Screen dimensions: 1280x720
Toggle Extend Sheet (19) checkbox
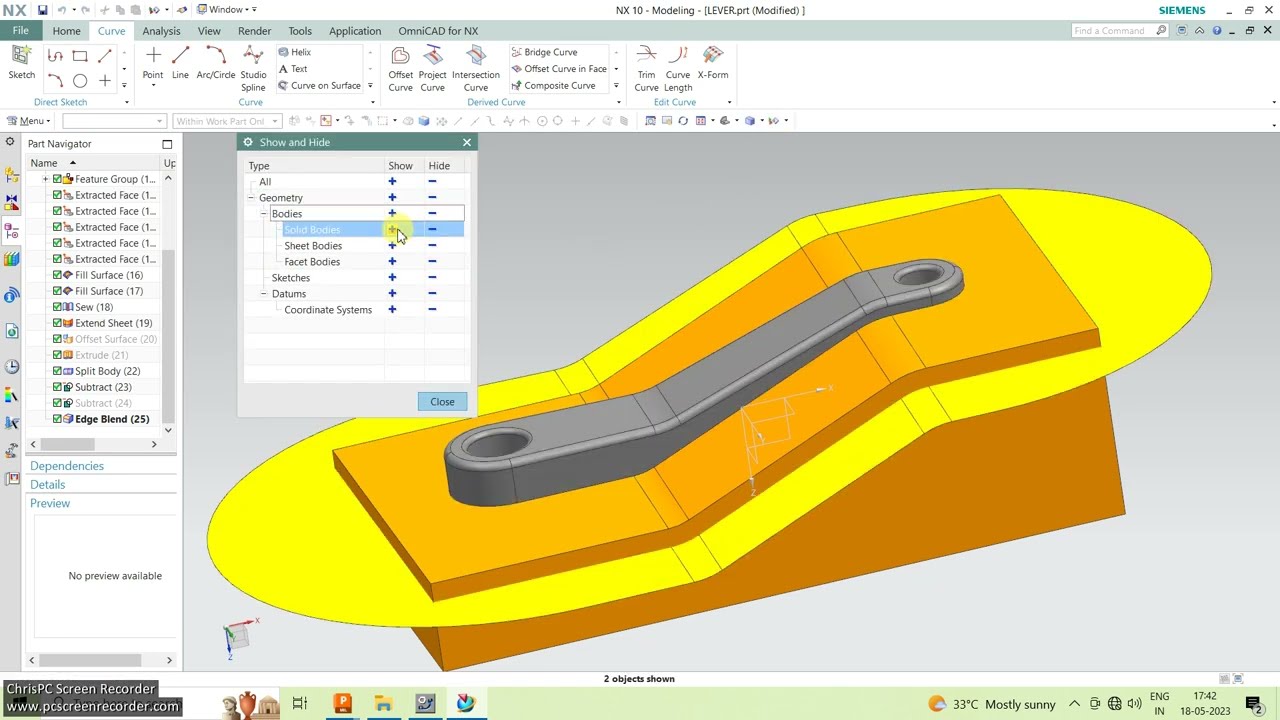pyautogui.click(x=57, y=323)
